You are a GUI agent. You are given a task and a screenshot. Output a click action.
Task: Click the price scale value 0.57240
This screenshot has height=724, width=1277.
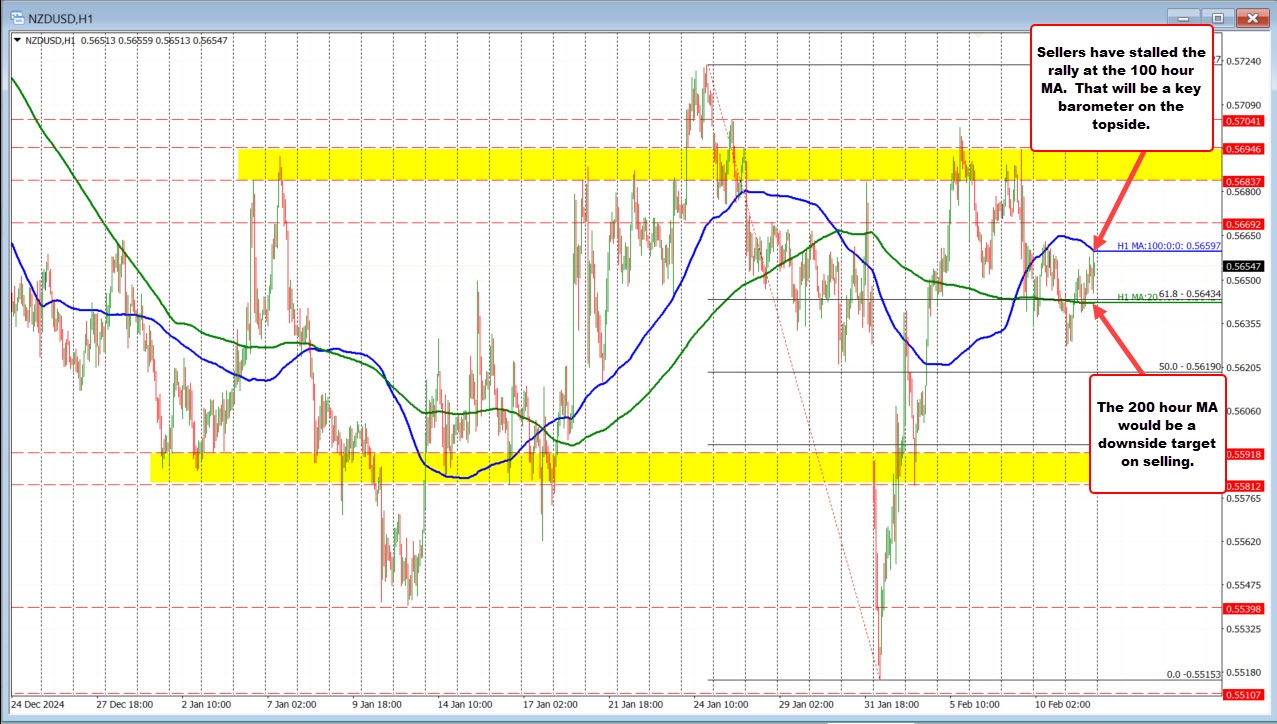(x=1245, y=61)
